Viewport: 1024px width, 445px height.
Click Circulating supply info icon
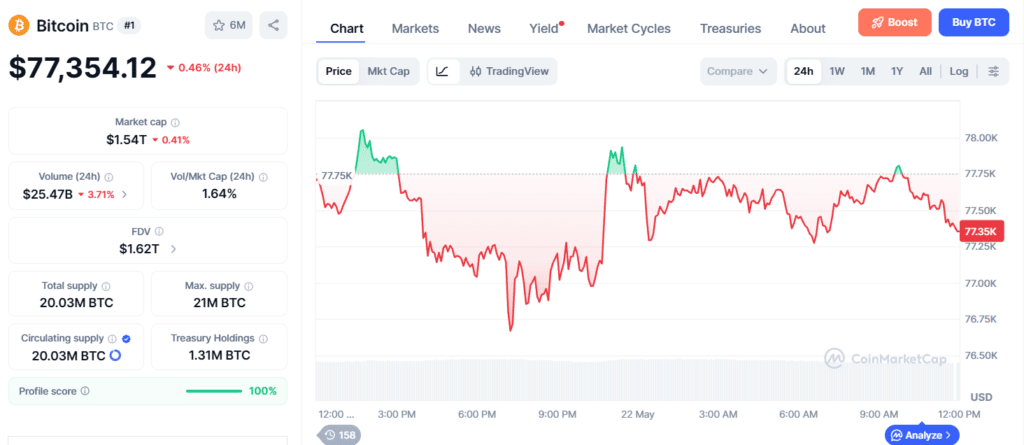pyautogui.click(x=112, y=338)
